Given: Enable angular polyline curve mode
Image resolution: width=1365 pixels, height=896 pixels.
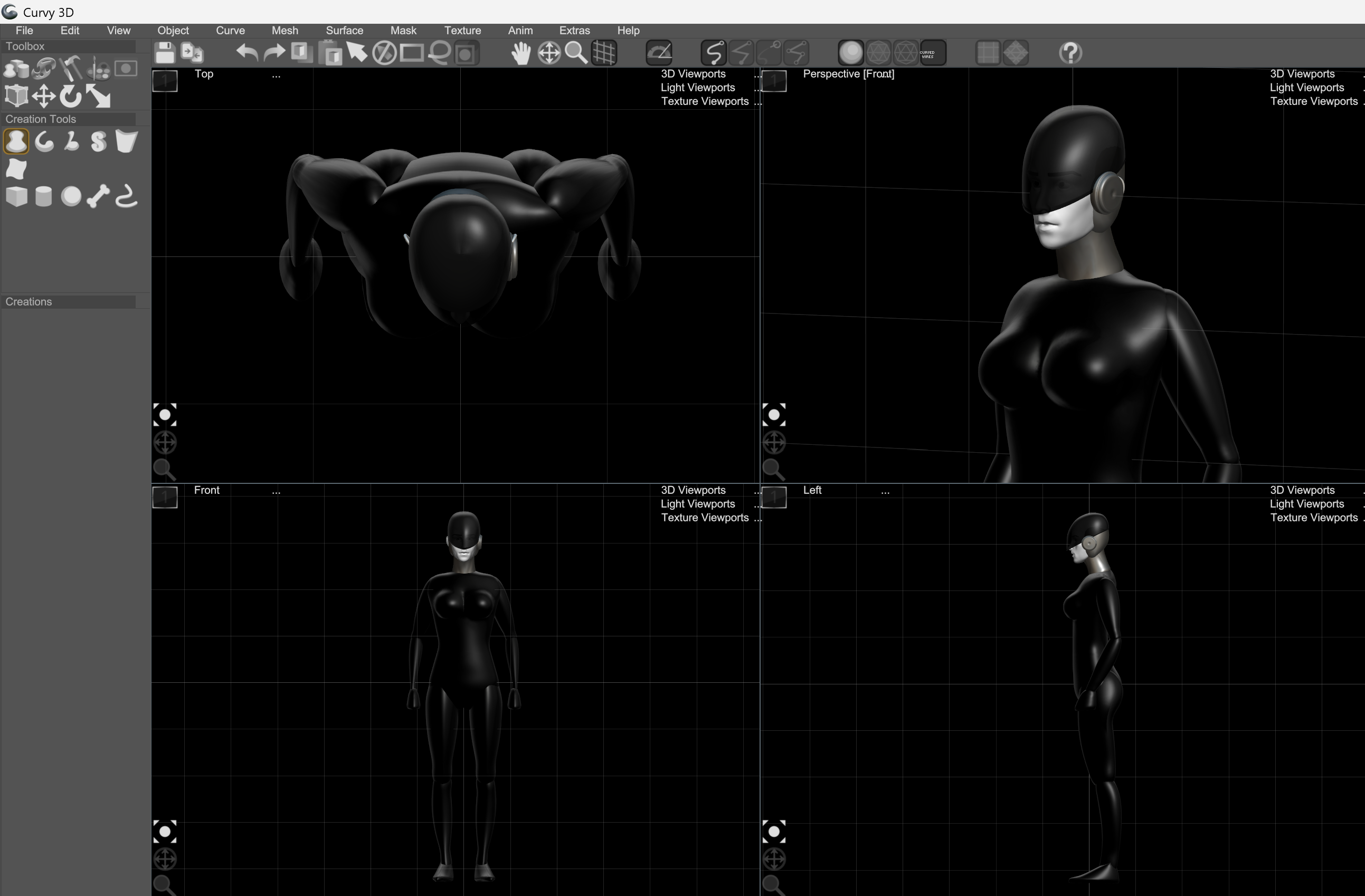Looking at the screenshot, I should click(742, 53).
